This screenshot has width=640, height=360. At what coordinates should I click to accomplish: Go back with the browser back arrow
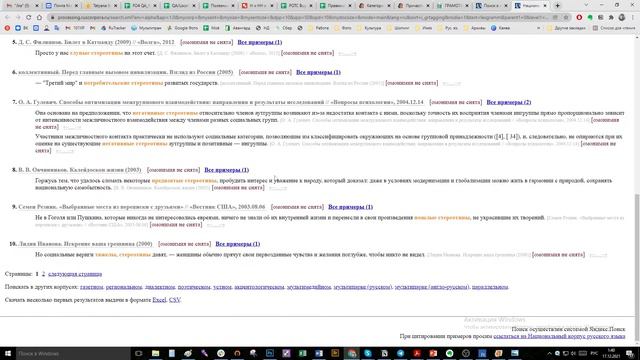[x=7, y=18]
